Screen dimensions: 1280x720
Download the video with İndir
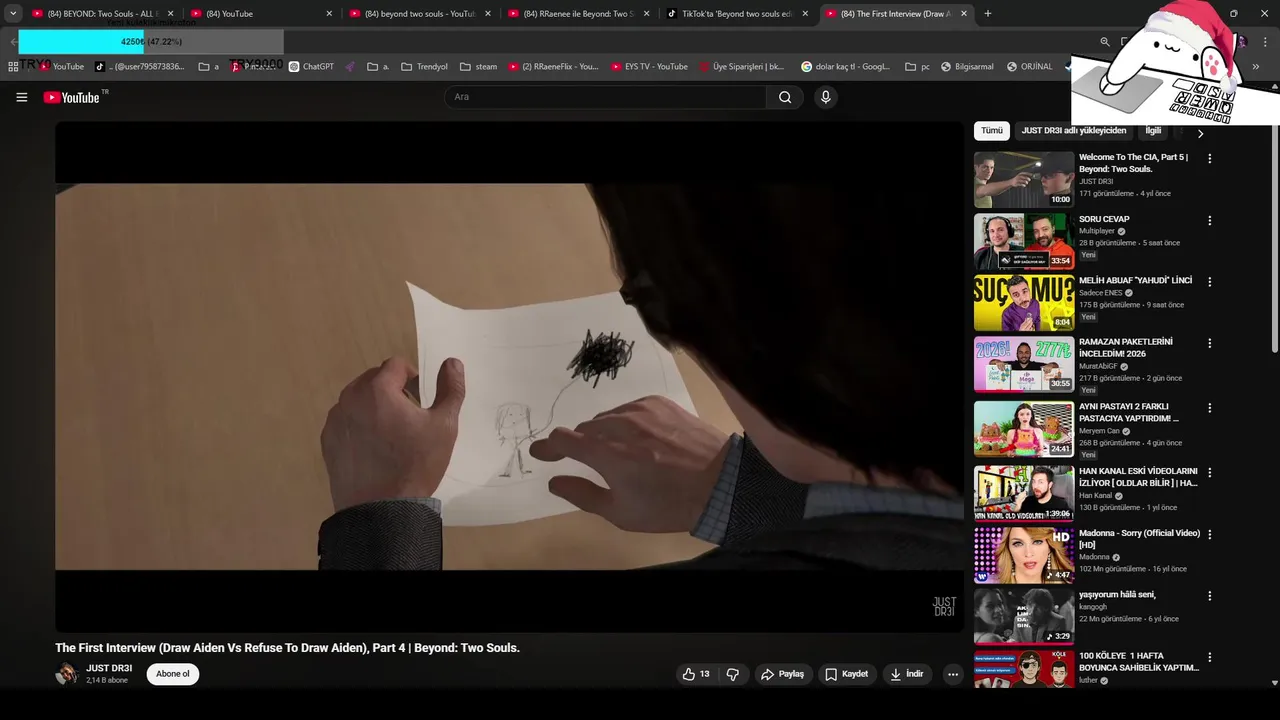907,674
